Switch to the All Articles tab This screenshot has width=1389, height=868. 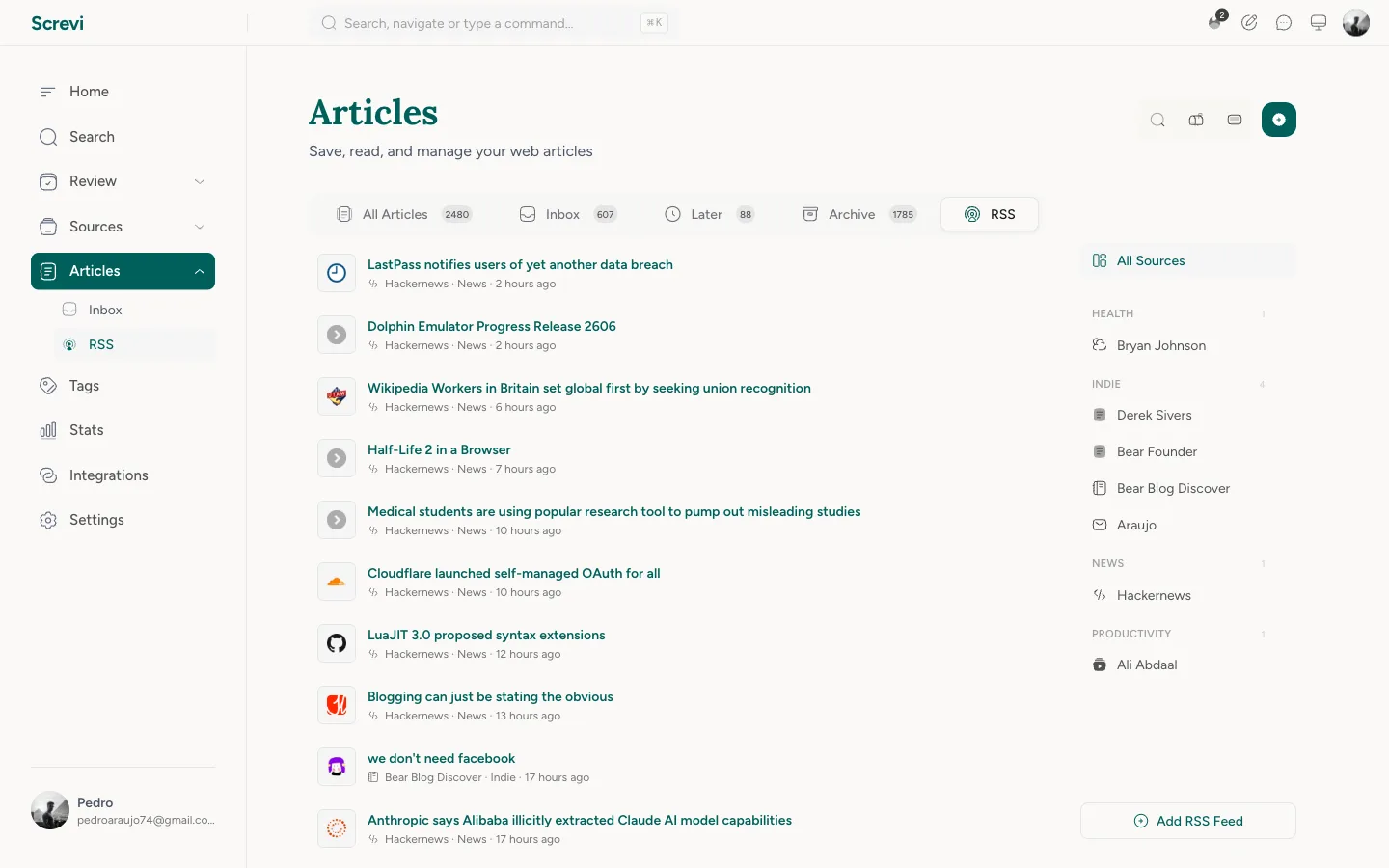403,214
